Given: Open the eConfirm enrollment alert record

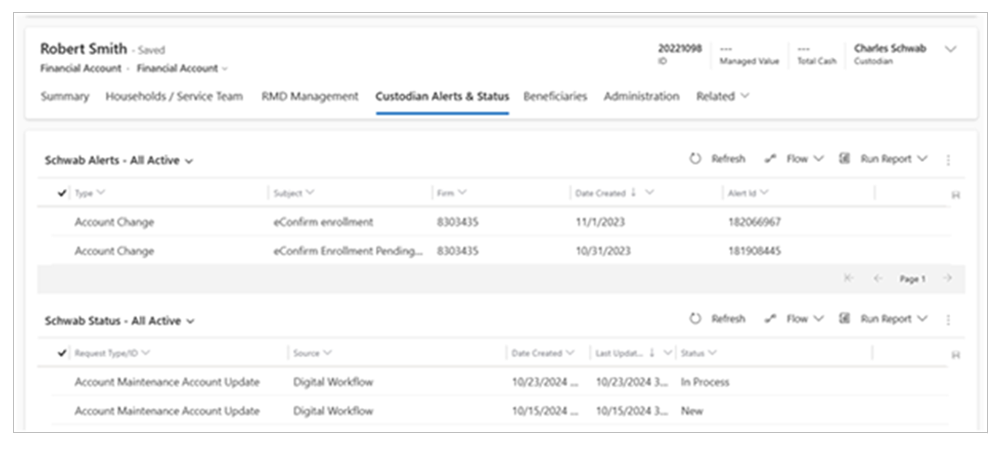Looking at the screenshot, I should pyautogui.click(x=322, y=222).
